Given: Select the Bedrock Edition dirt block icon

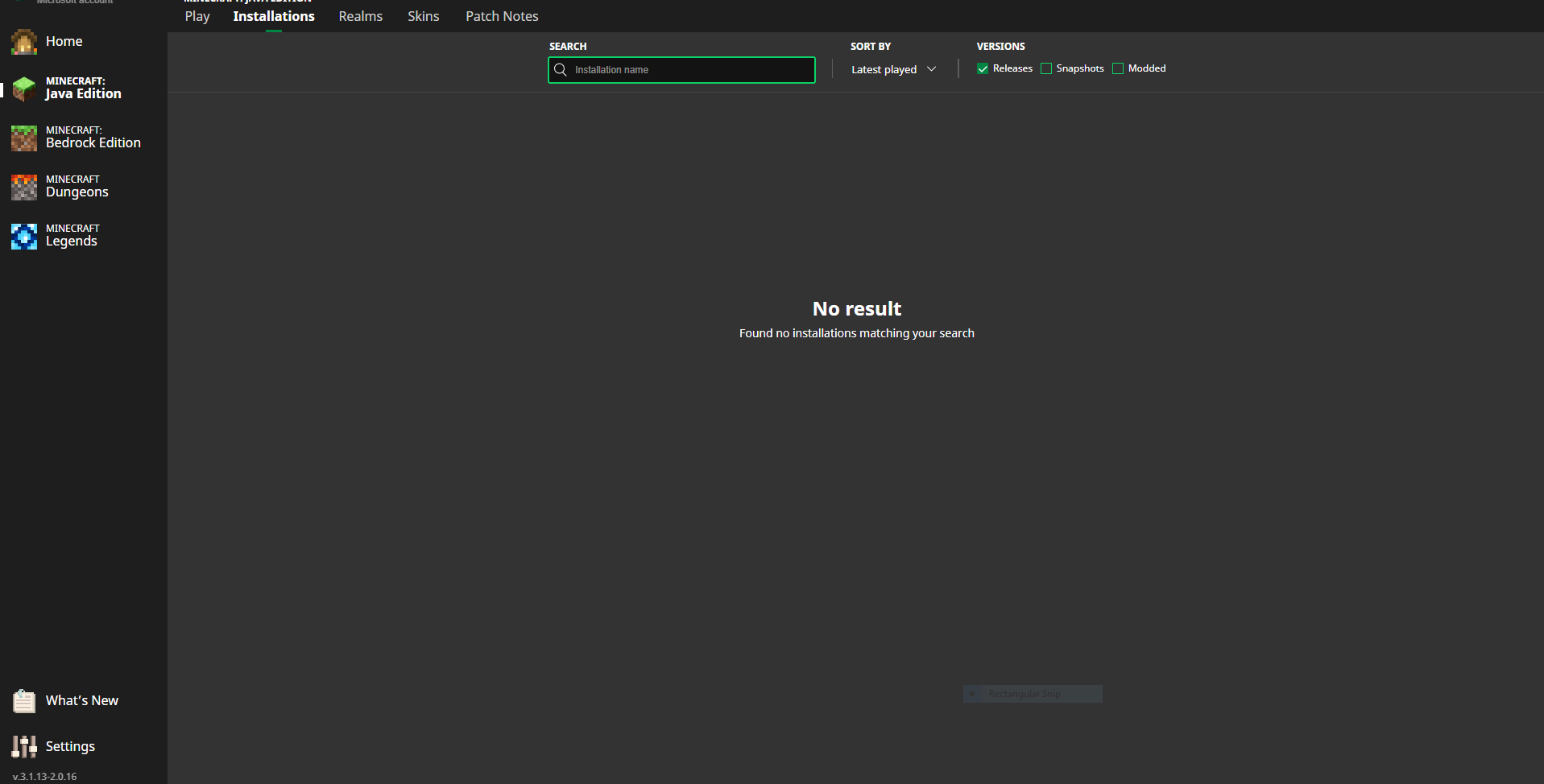Looking at the screenshot, I should [x=24, y=138].
